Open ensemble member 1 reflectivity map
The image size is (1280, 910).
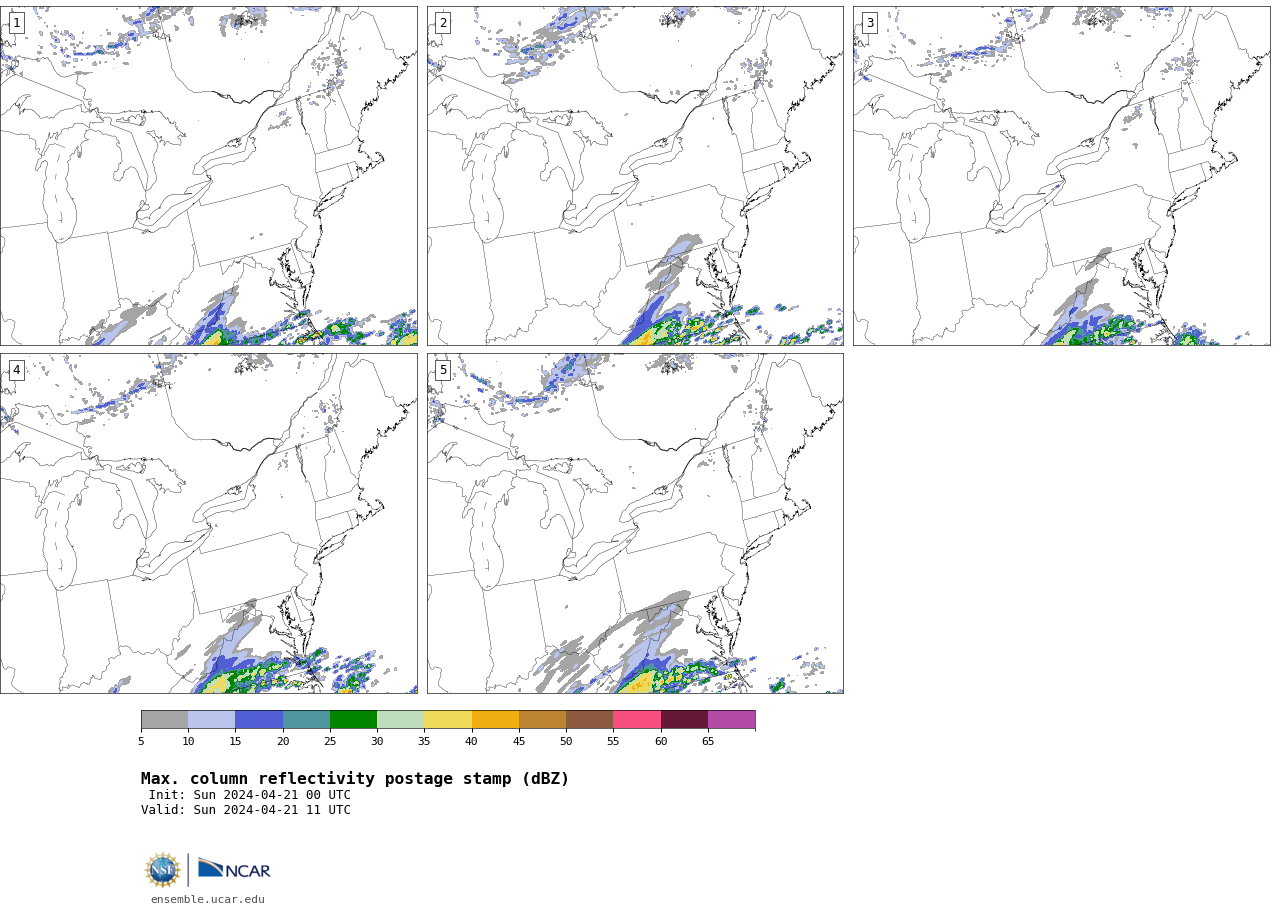[x=208, y=176]
